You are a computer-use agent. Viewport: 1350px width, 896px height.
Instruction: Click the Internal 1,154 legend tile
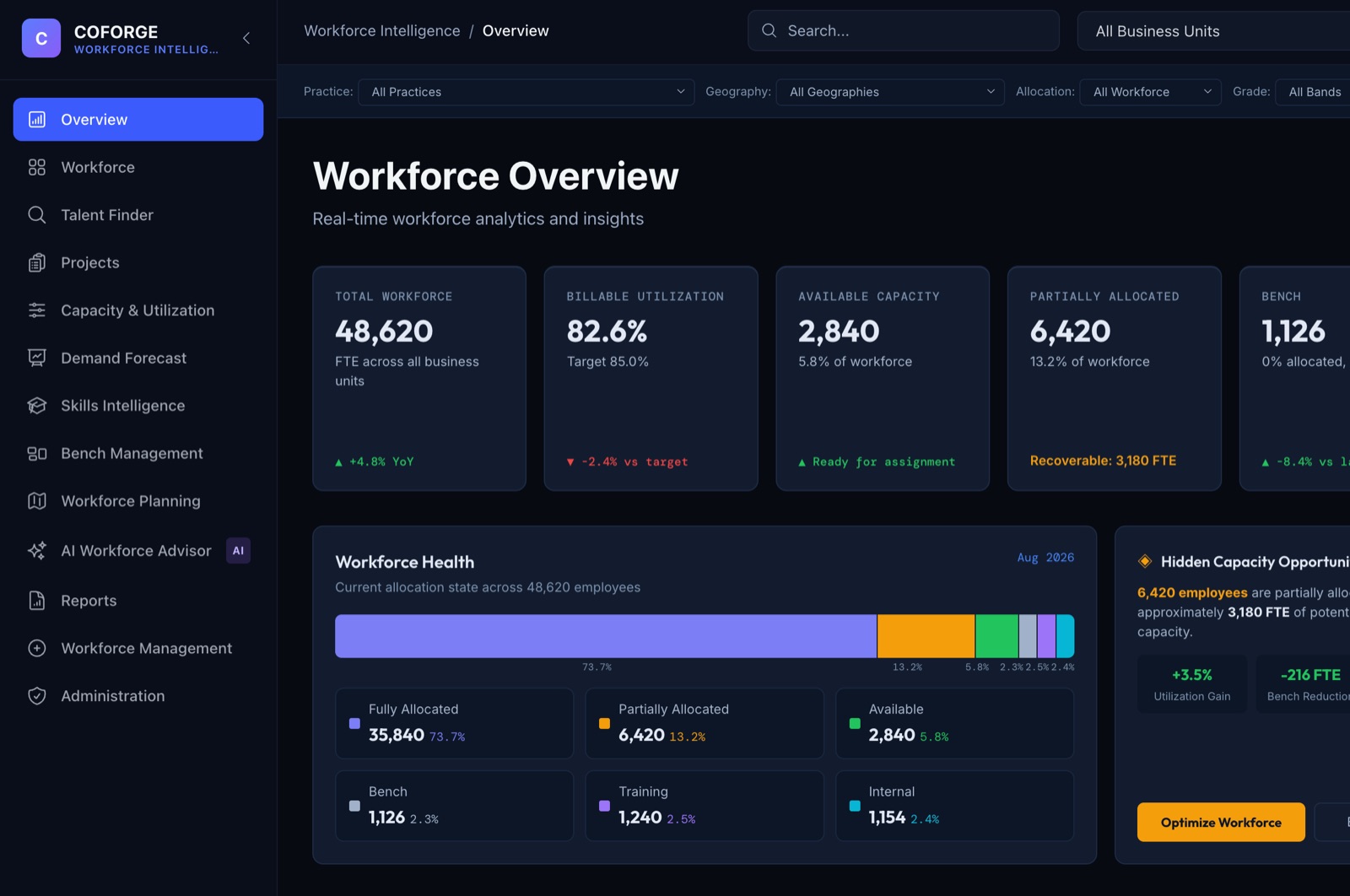(x=954, y=806)
